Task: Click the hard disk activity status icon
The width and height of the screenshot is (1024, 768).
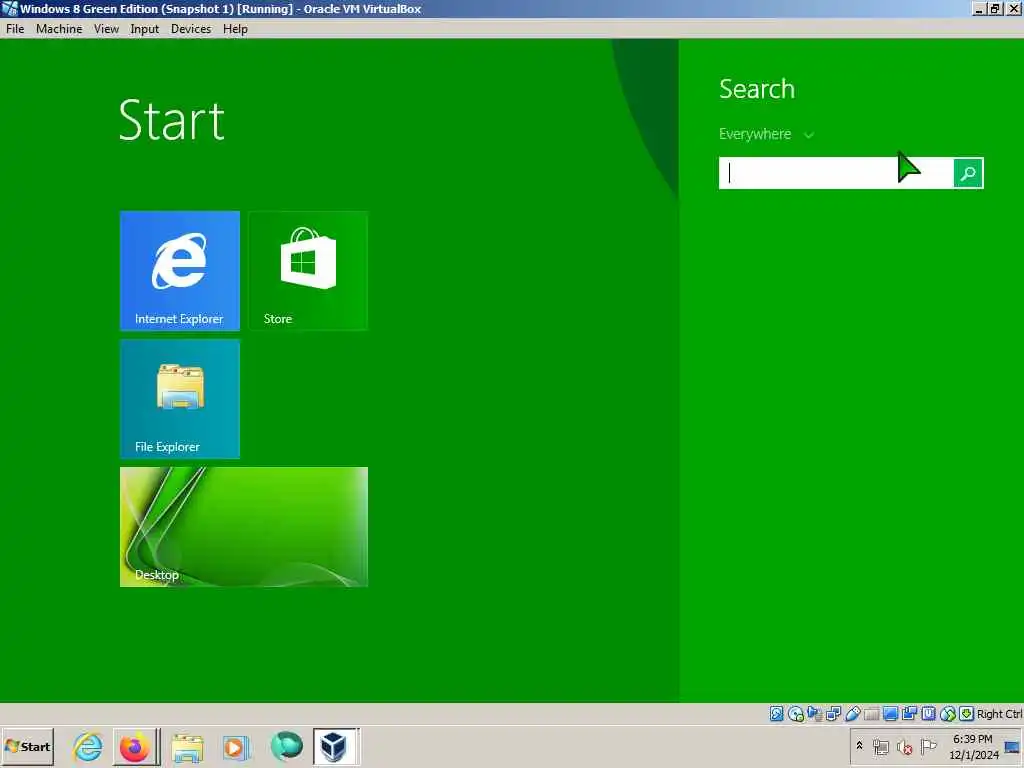Action: click(776, 714)
